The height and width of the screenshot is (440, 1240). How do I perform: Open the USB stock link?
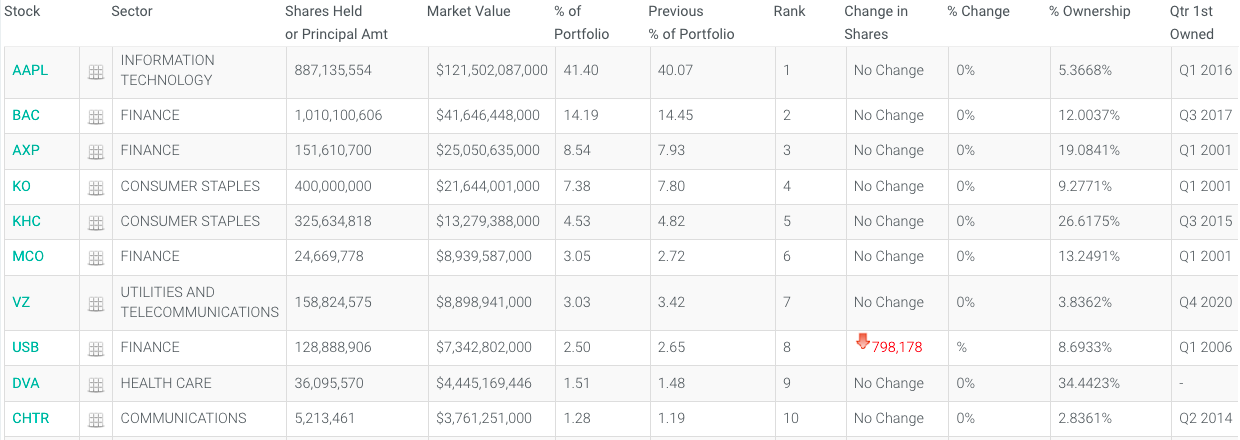pyautogui.click(x=26, y=347)
